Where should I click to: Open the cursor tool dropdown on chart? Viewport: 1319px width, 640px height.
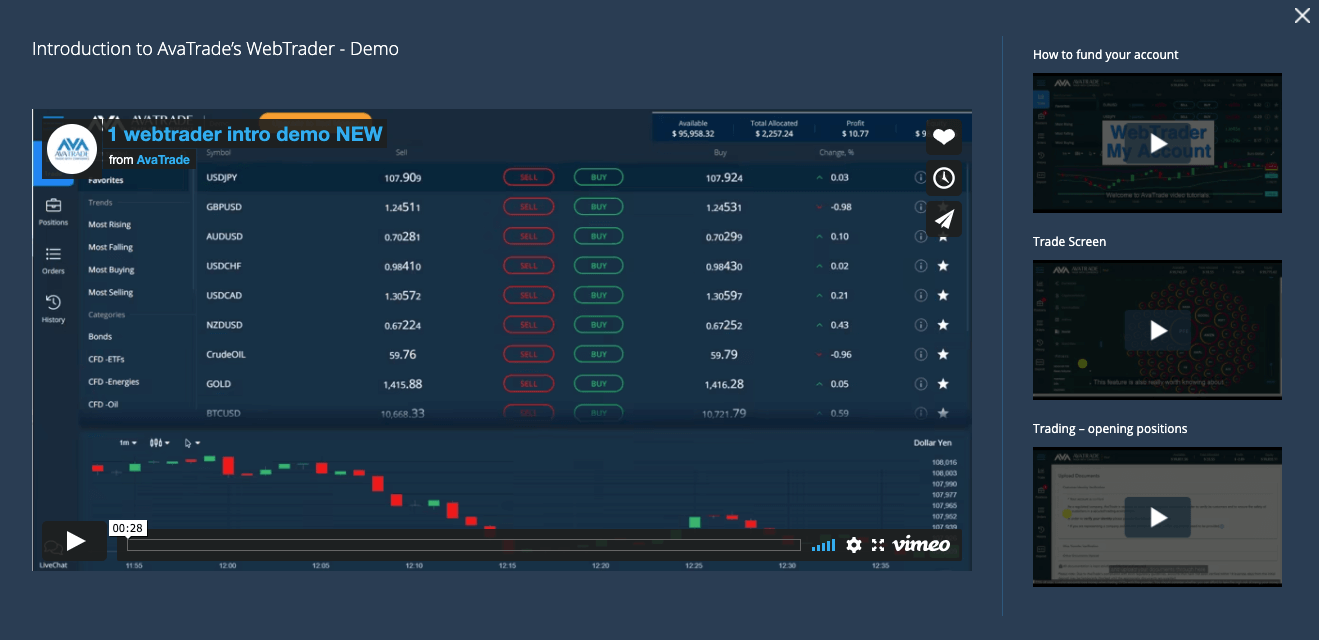click(192, 442)
